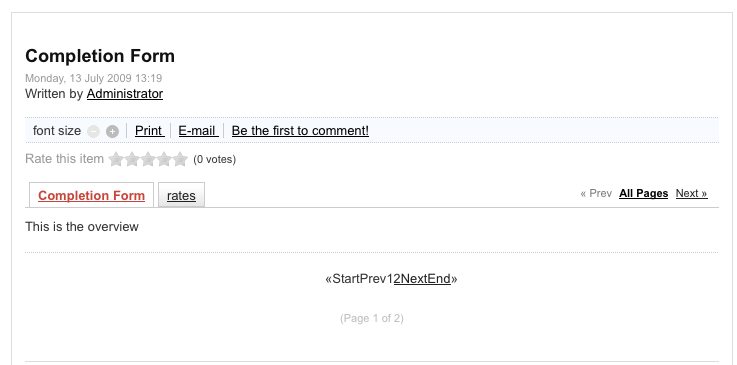Click the « Prev navigation text
Viewport: 737px width, 365px height.
(x=596, y=194)
